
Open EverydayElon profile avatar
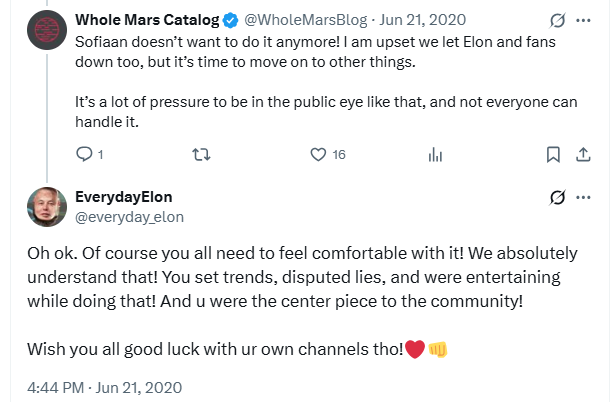[45, 207]
